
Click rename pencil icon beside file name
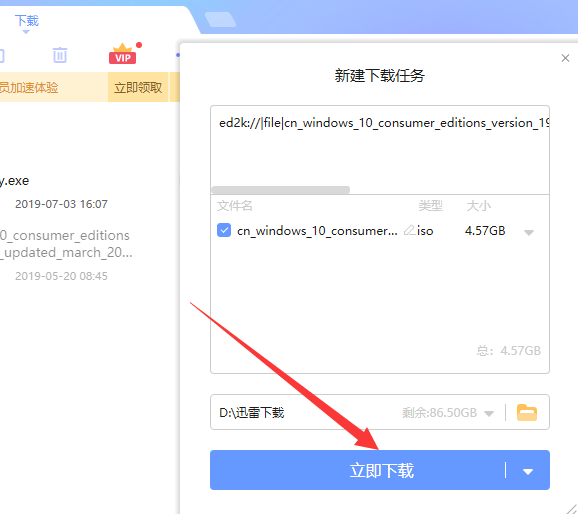[x=409, y=230]
